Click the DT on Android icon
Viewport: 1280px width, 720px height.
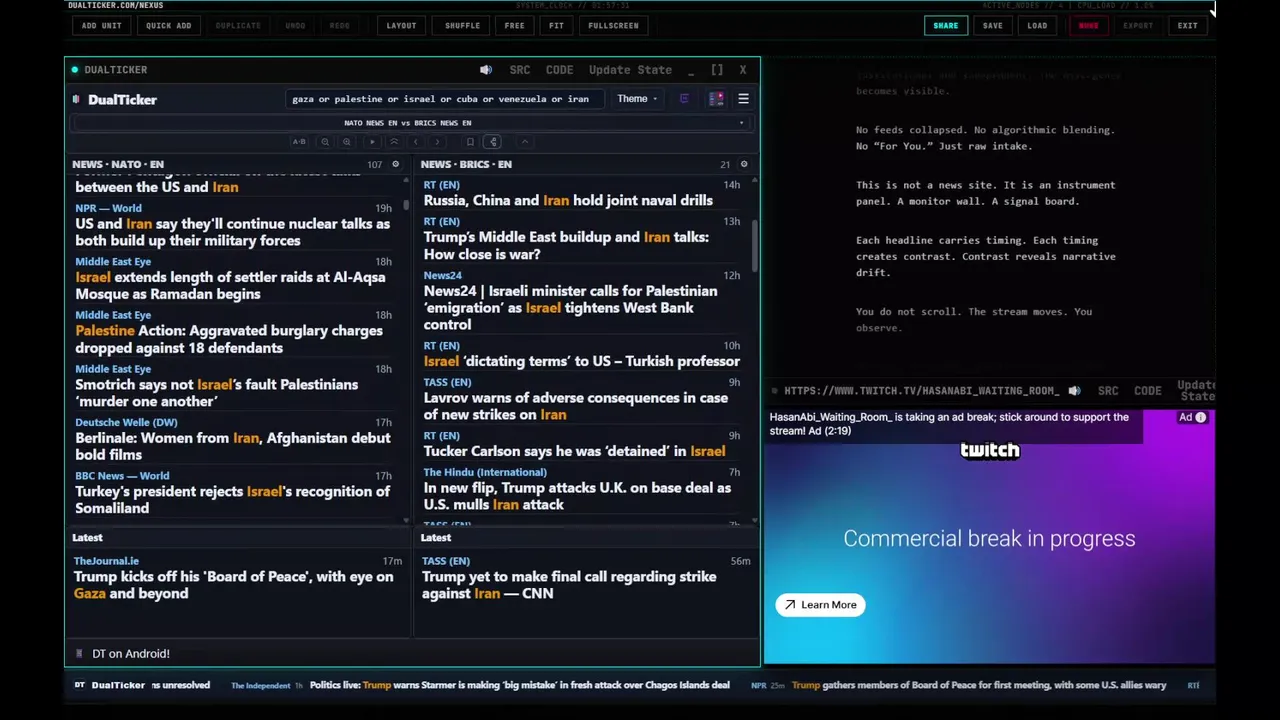click(79, 653)
